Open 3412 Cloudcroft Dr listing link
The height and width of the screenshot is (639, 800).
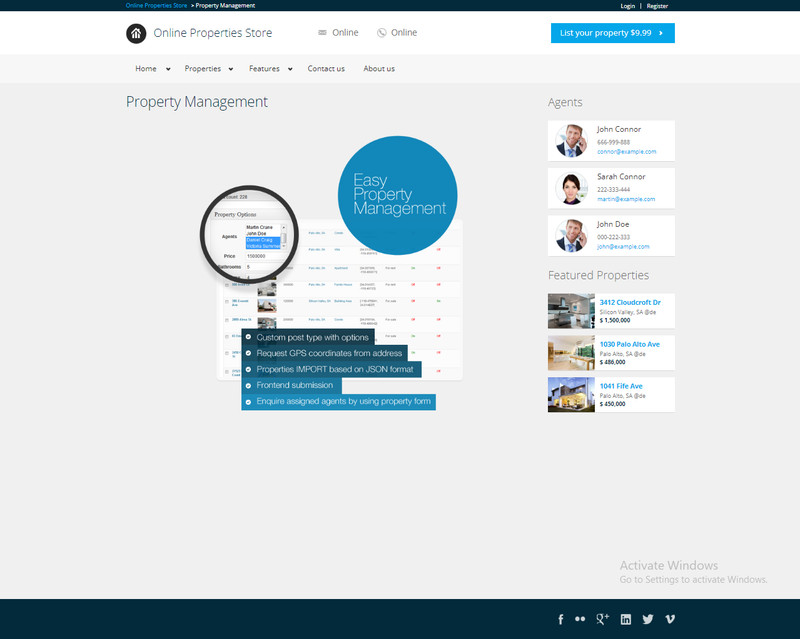630,302
